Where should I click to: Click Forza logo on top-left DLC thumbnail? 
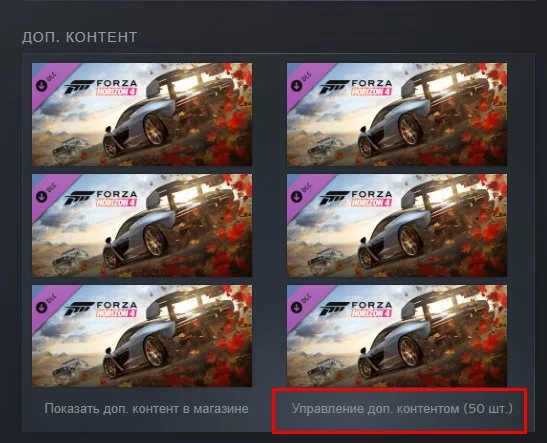101,87
